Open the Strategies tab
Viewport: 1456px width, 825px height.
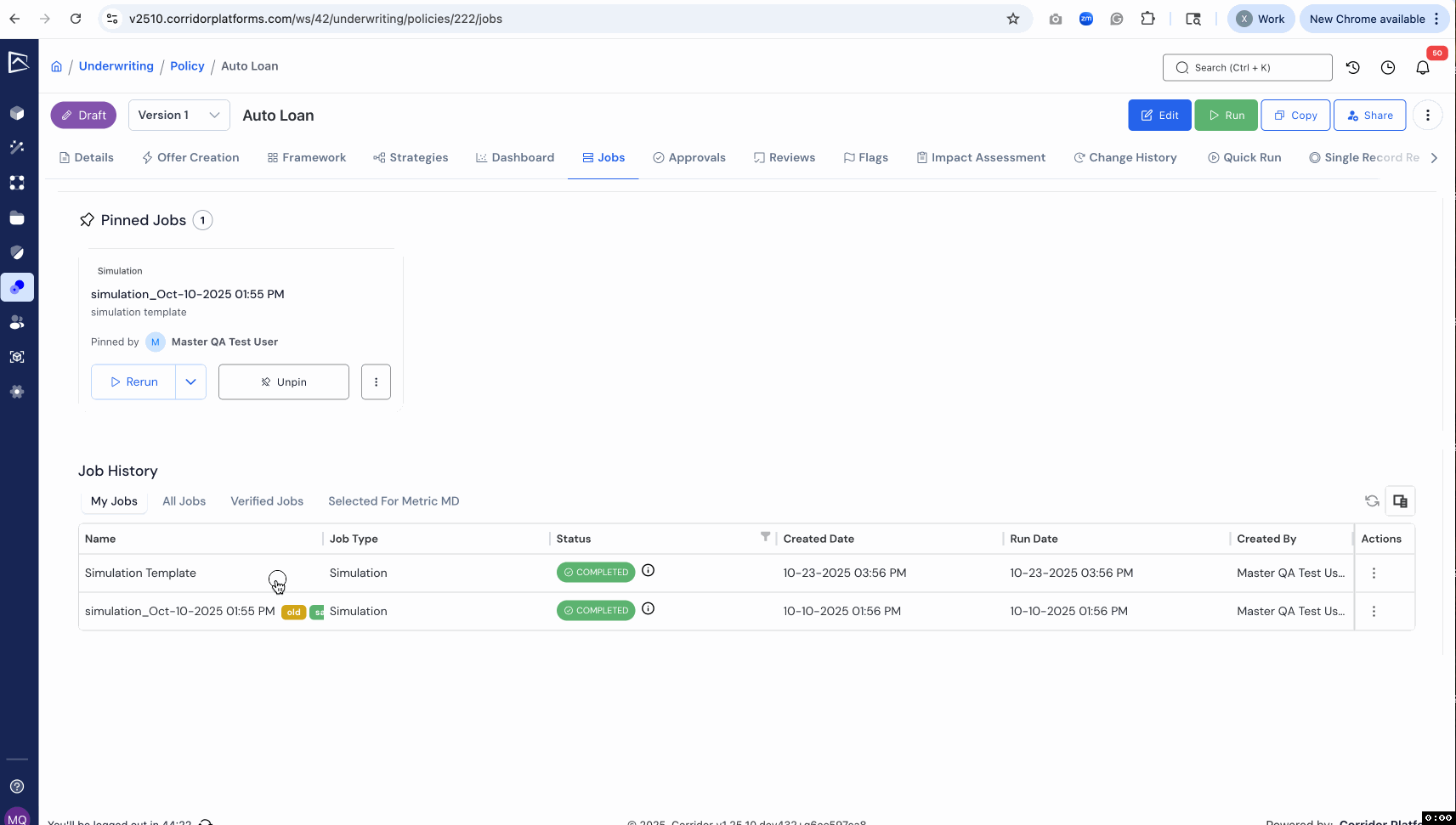point(411,158)
